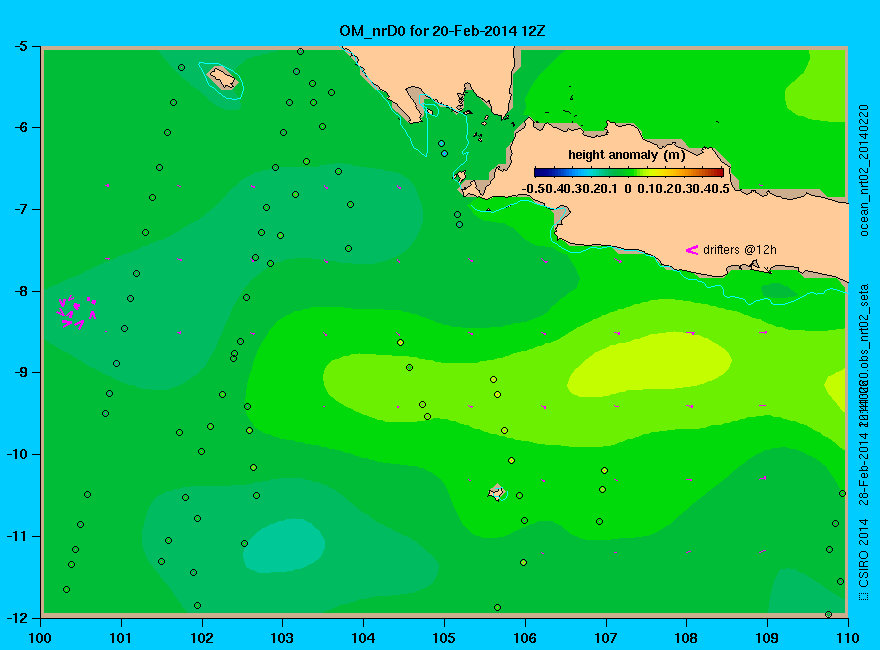Click longitude tick label 101

point(121,638)
